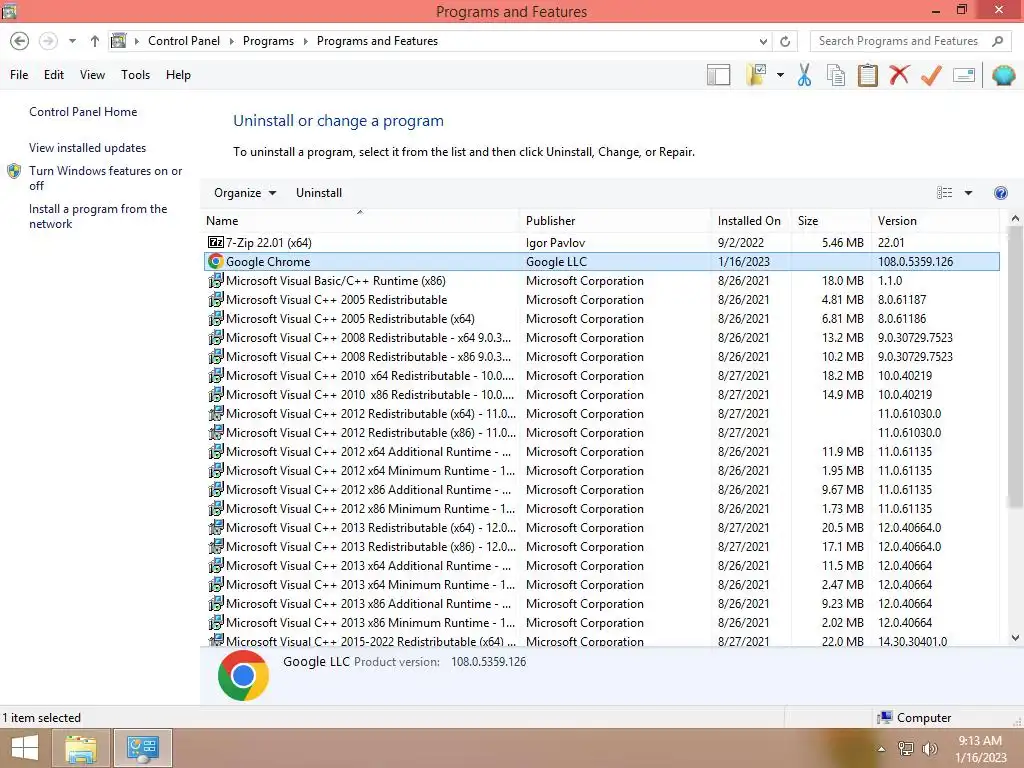
Task: Click the Uninstall button
Action: [319, 193]
